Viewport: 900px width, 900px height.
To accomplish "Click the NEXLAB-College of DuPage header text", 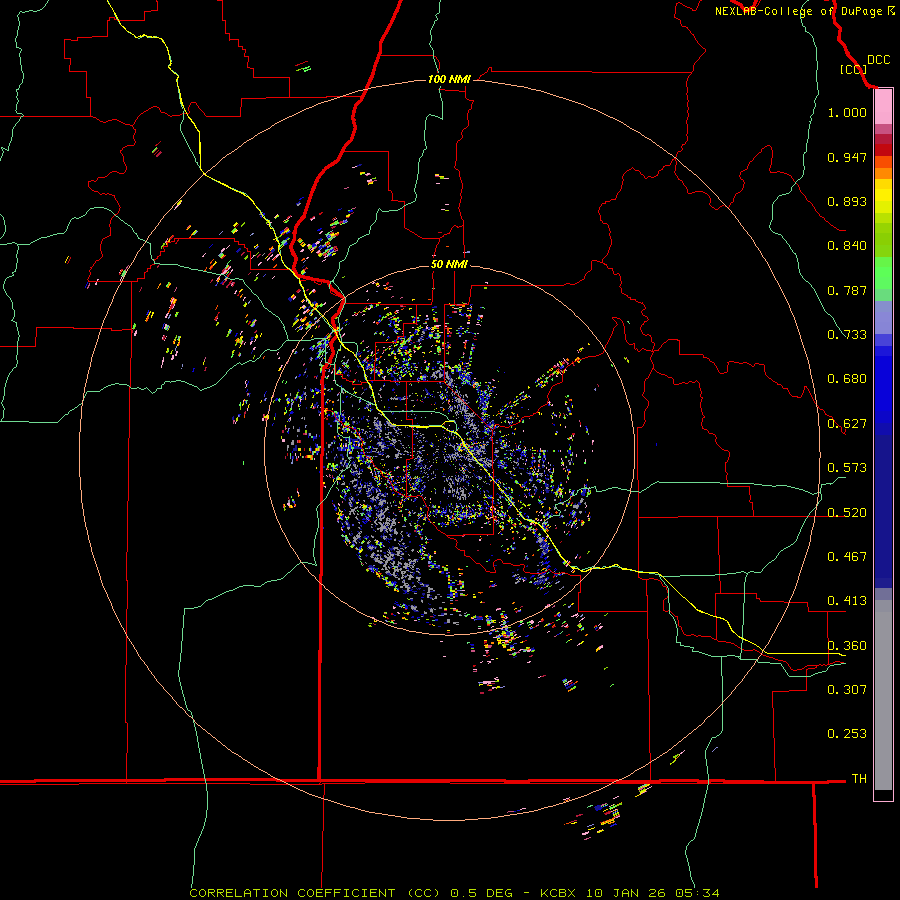I will 799,11.
